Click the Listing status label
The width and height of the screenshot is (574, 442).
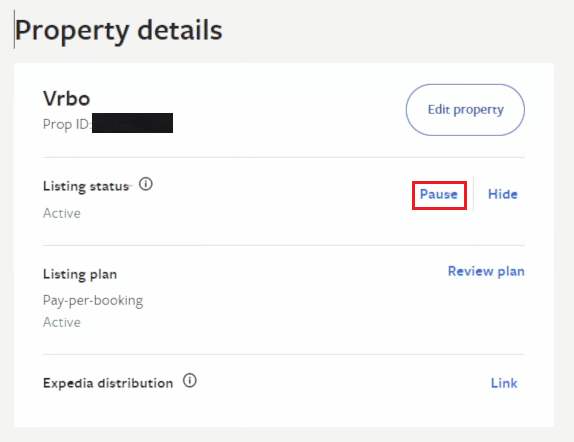(x=86, y=186)
